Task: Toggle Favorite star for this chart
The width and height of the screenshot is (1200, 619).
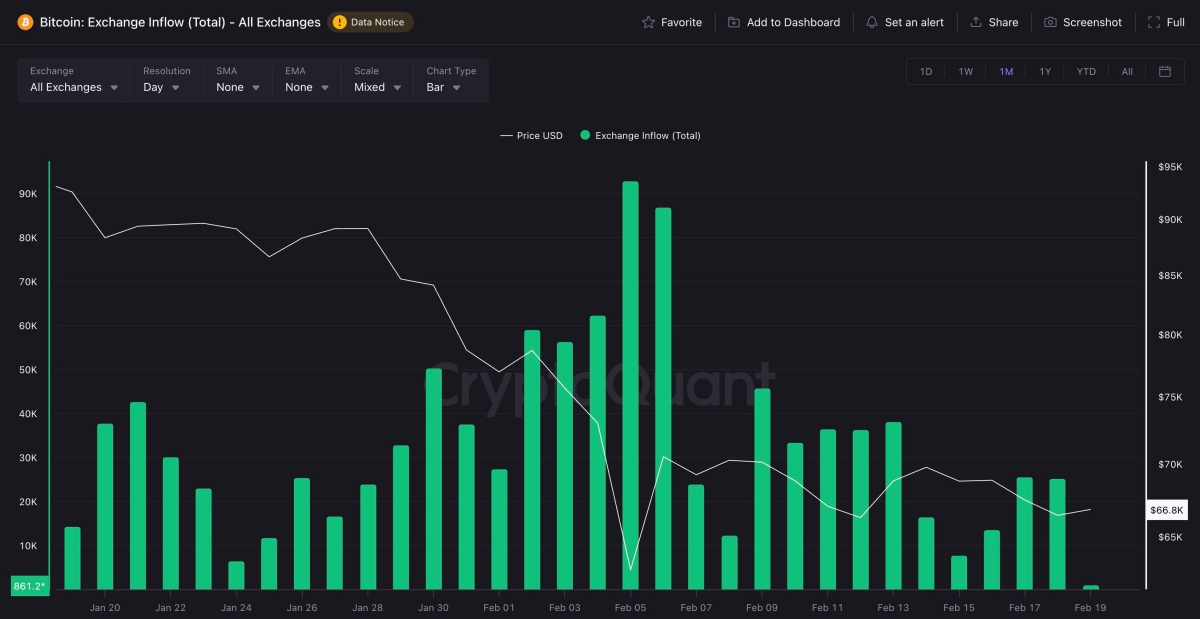Action: tap(672, 21)
